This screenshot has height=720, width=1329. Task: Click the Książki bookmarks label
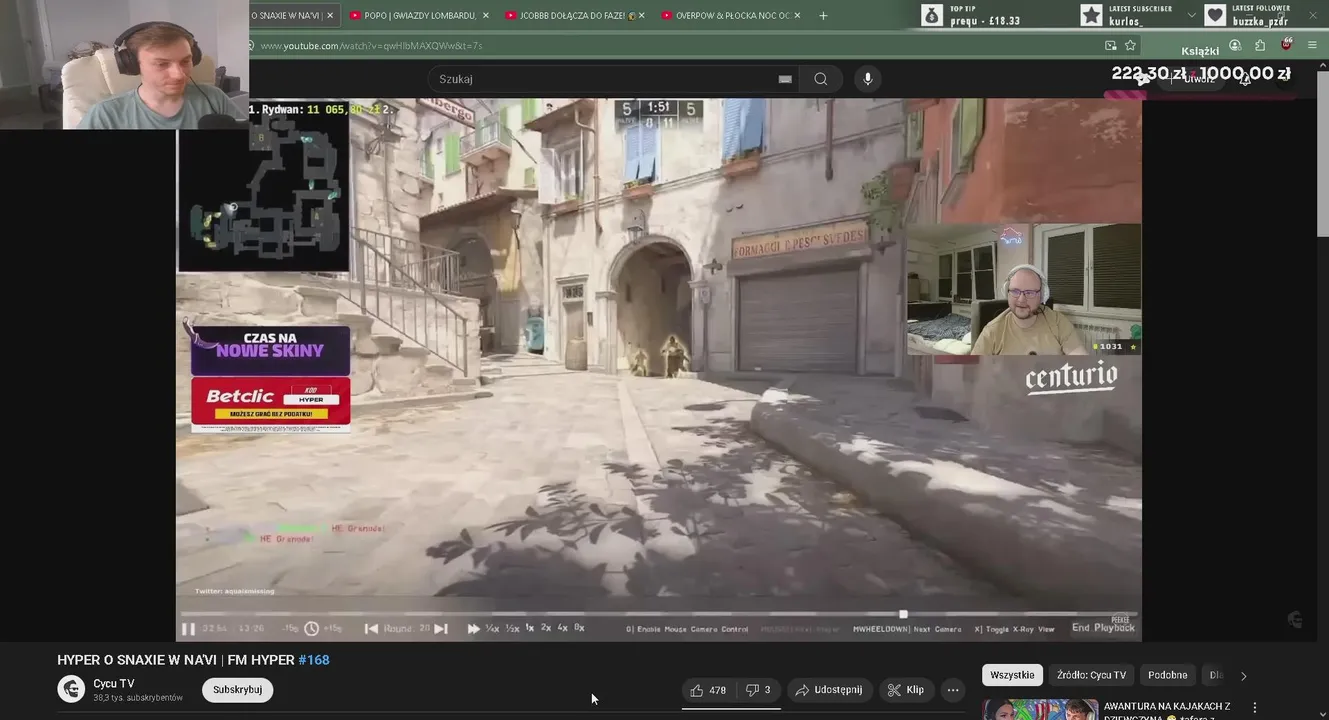pyautogui.click(x=1200, y=51)
